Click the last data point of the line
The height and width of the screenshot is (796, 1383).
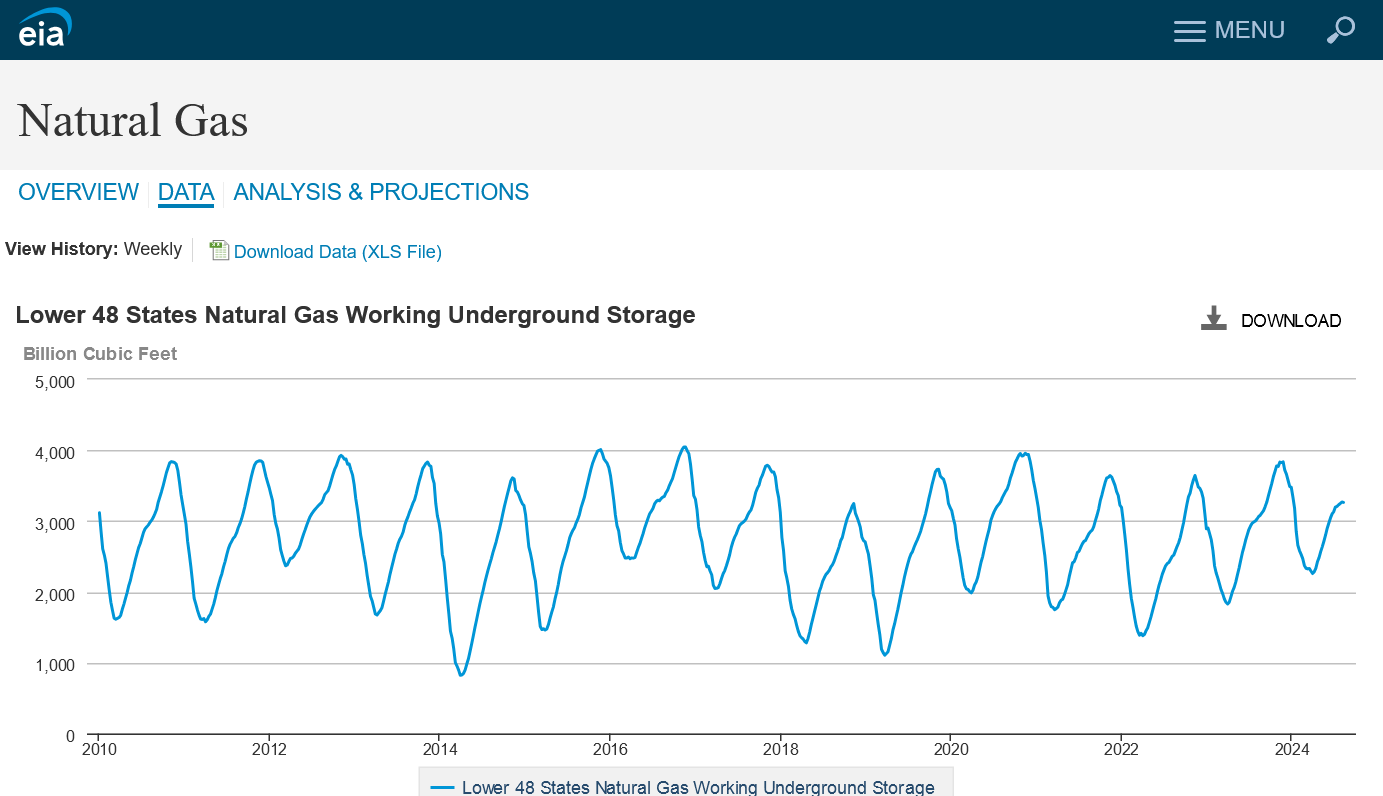pyautogui.click(x=1343, y=502)
